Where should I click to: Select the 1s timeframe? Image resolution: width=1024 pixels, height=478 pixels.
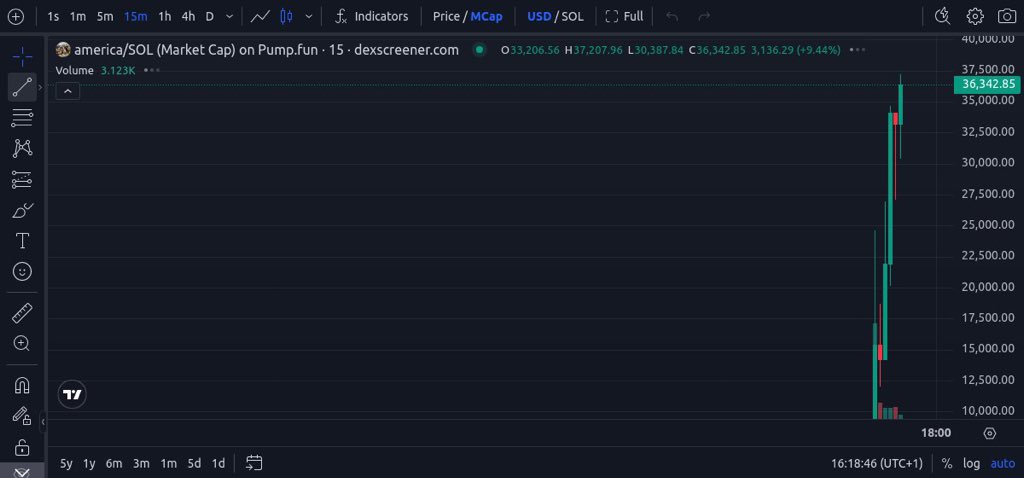pyautogui.click(x=54, y=16)
